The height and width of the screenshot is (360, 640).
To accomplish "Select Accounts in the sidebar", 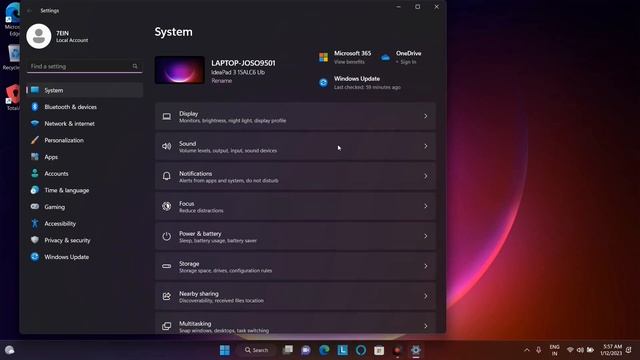I will 85,174.
